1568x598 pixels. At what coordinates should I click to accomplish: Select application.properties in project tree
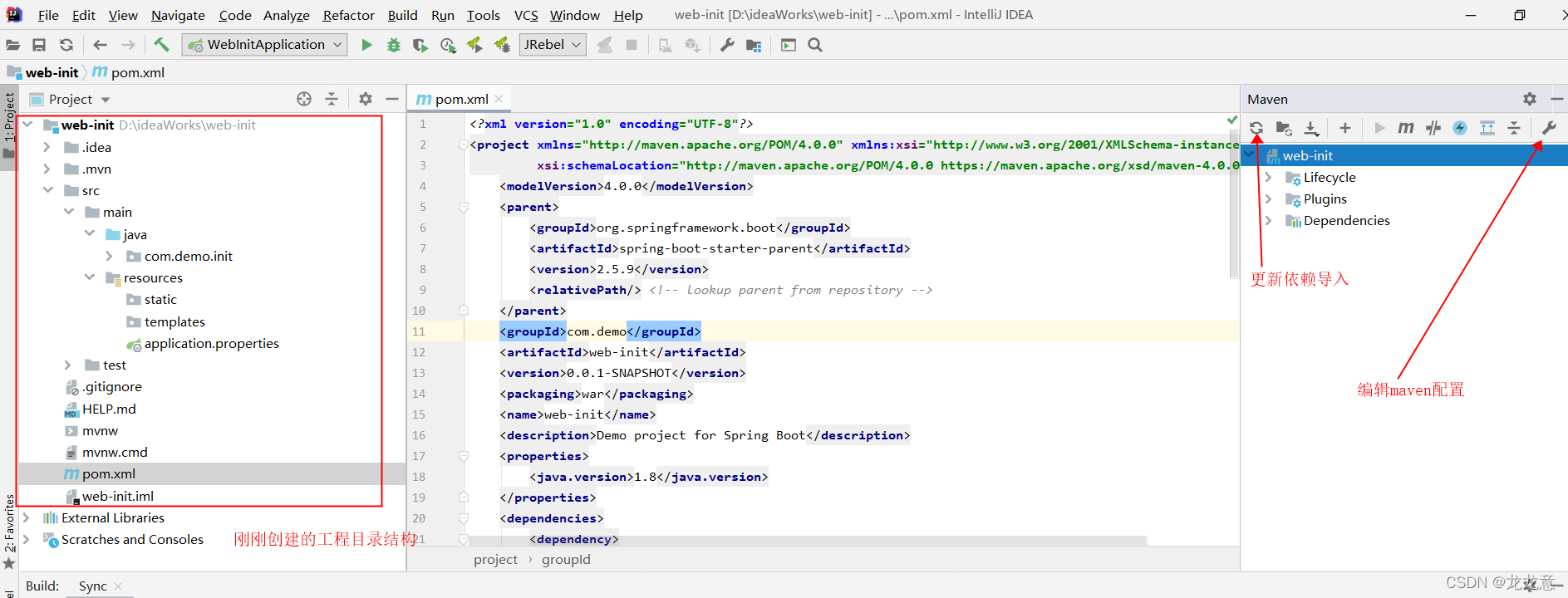point(211,343)
